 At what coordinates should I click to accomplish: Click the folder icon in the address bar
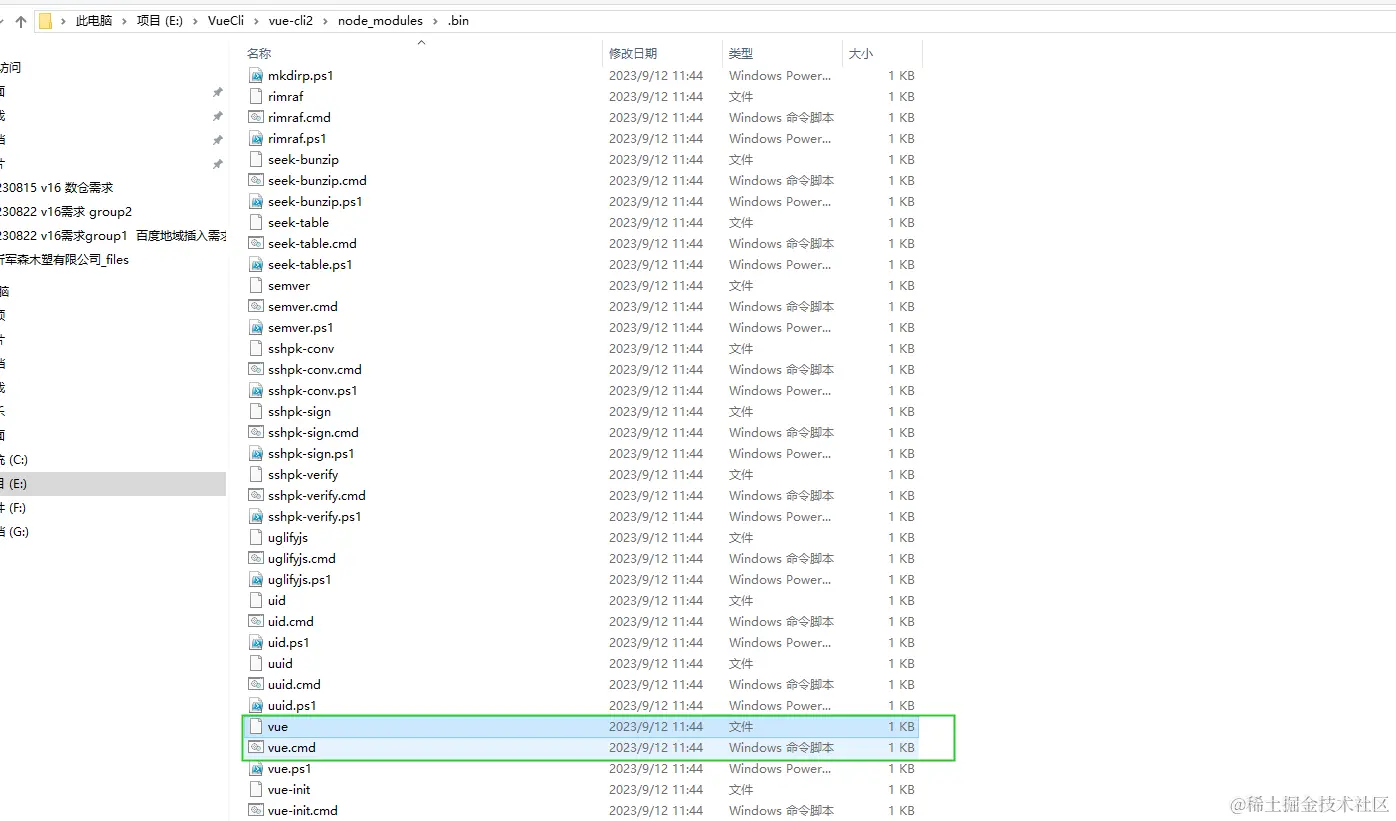point(45,21)
